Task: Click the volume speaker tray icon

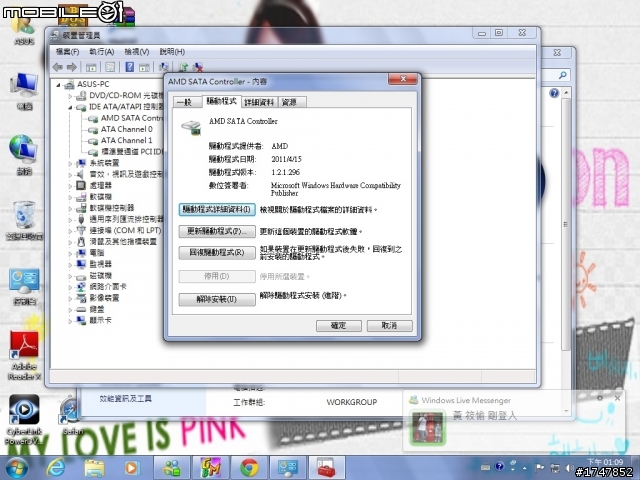Action: (x=569, y=468)
